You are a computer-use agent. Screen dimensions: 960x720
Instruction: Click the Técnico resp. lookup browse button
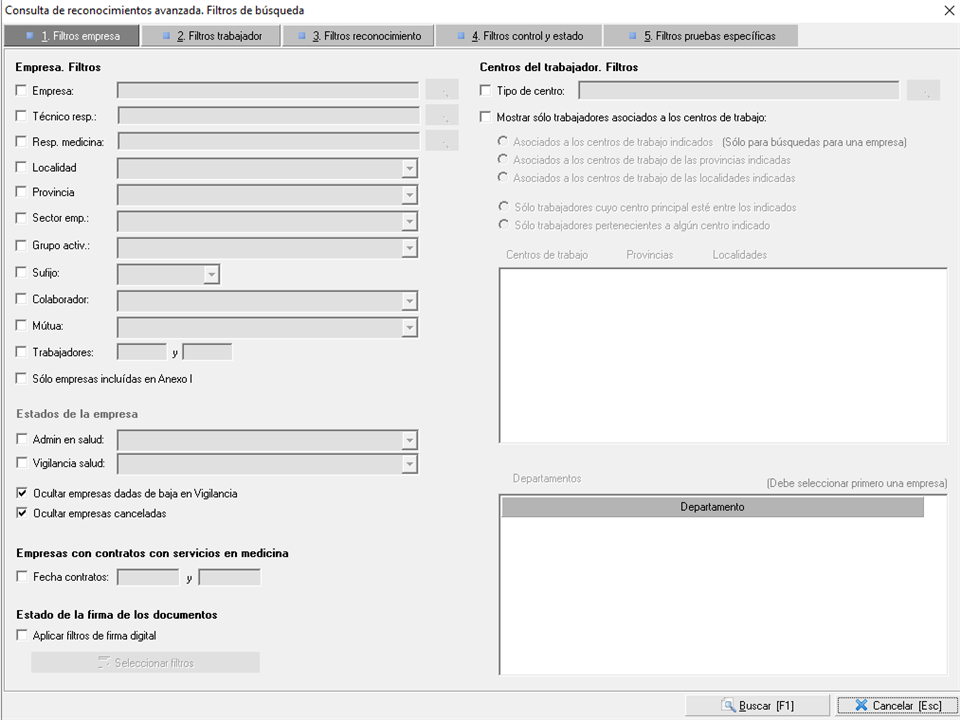click(442, 116)
